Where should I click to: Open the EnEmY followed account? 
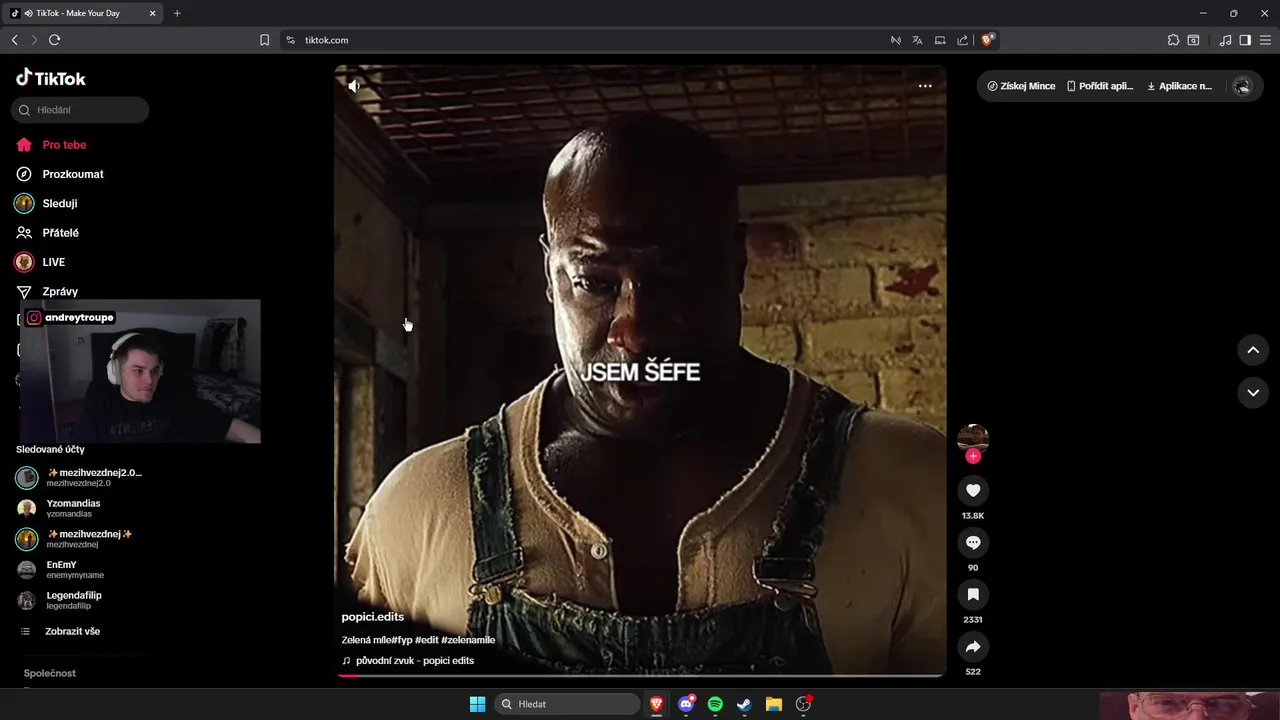[x=62, y=570]
